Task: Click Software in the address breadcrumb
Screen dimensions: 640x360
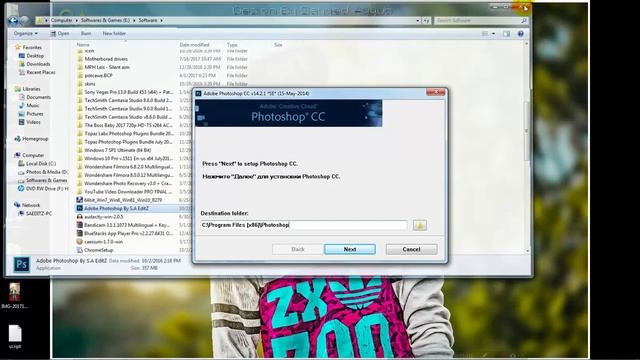Action: pyautogui.click(x=148, y=20)
